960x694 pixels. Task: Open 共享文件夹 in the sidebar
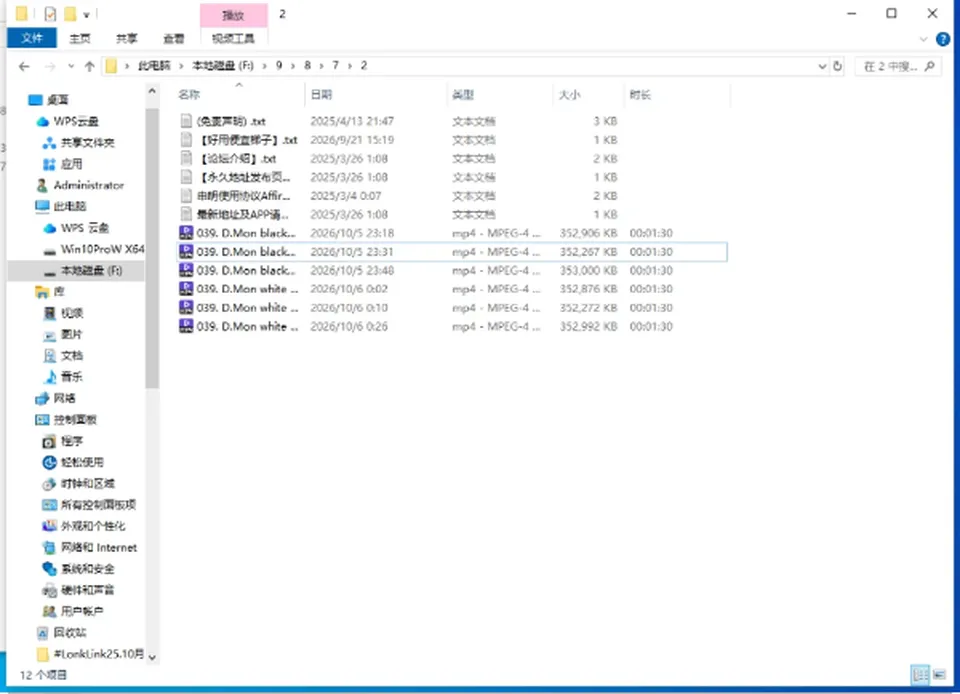(x=88, y=143)
